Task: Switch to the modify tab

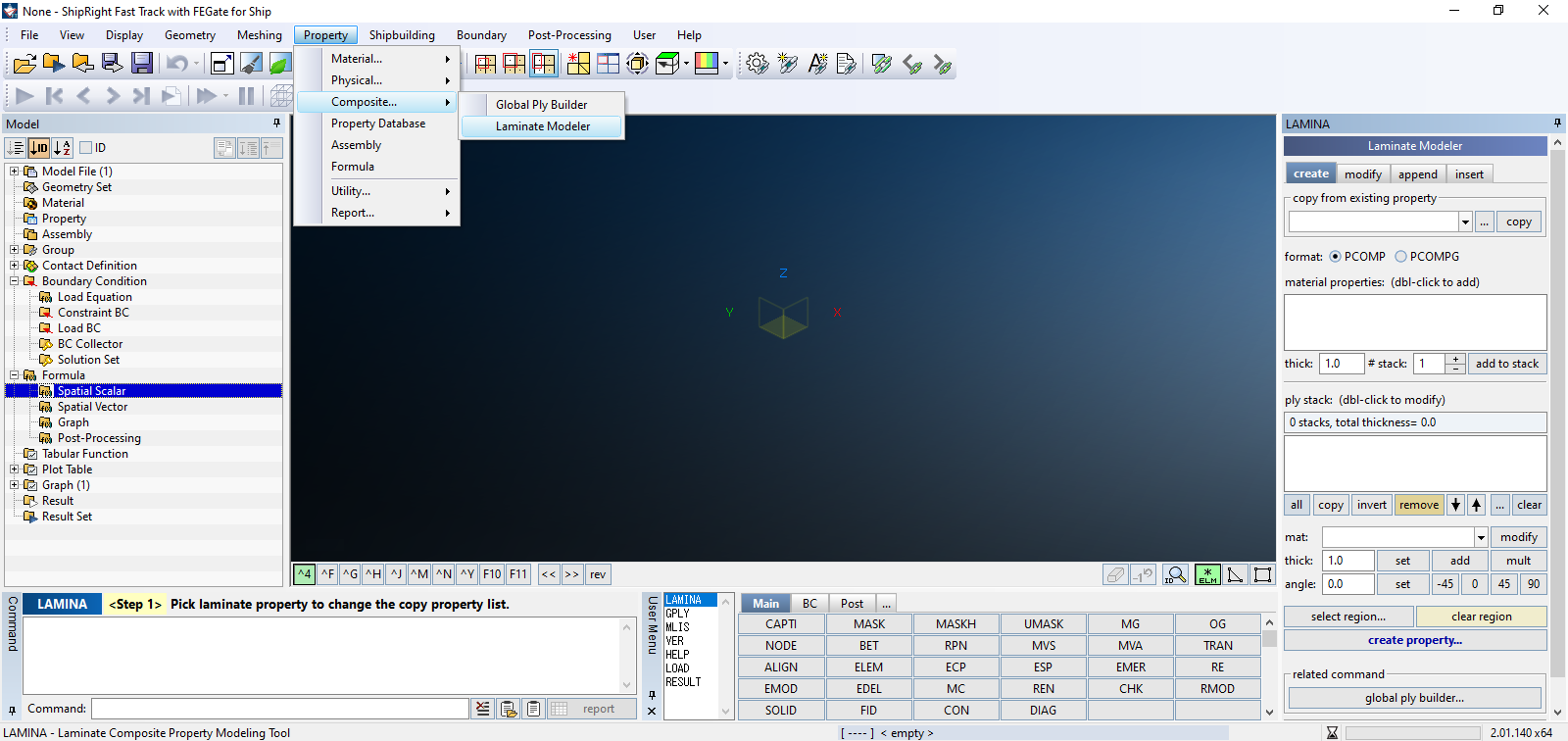Action: 1362,173
